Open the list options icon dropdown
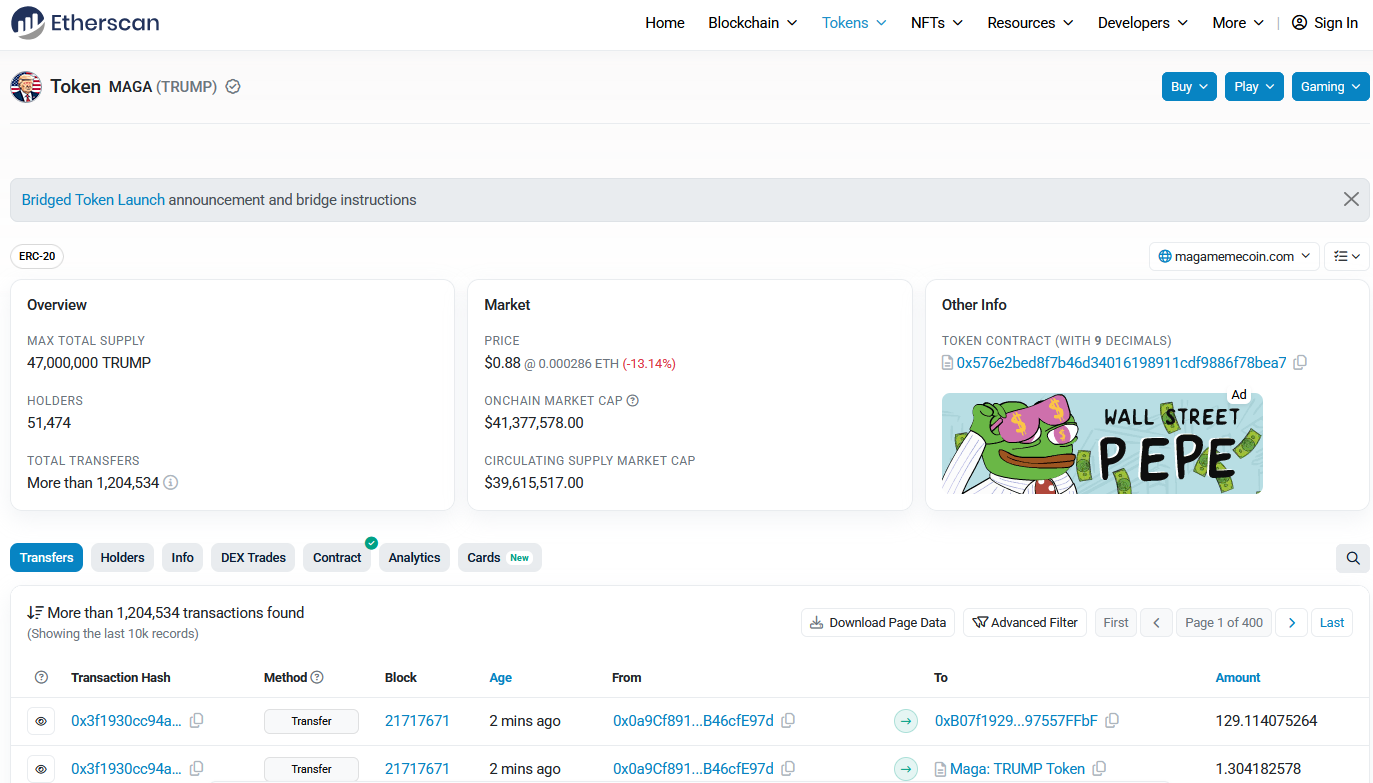Image resolution: width=1373 pixels, height=783 pixels. click(x=1347, y=256)
